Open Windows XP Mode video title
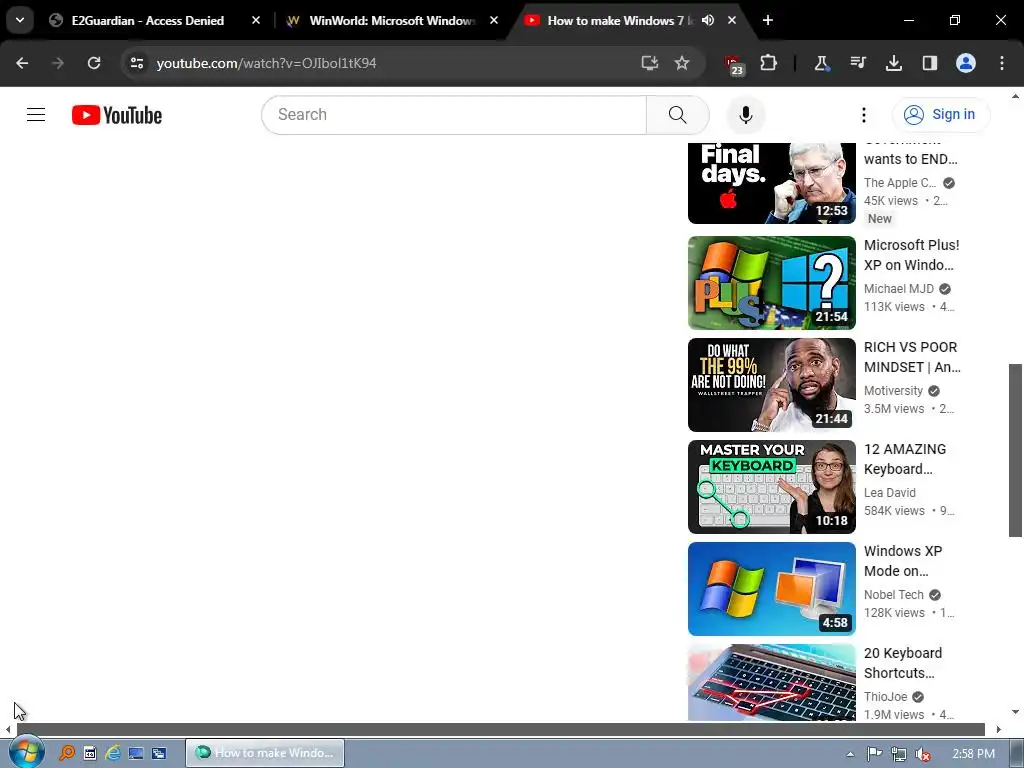1024x768 pixels. tap(903, 561)
